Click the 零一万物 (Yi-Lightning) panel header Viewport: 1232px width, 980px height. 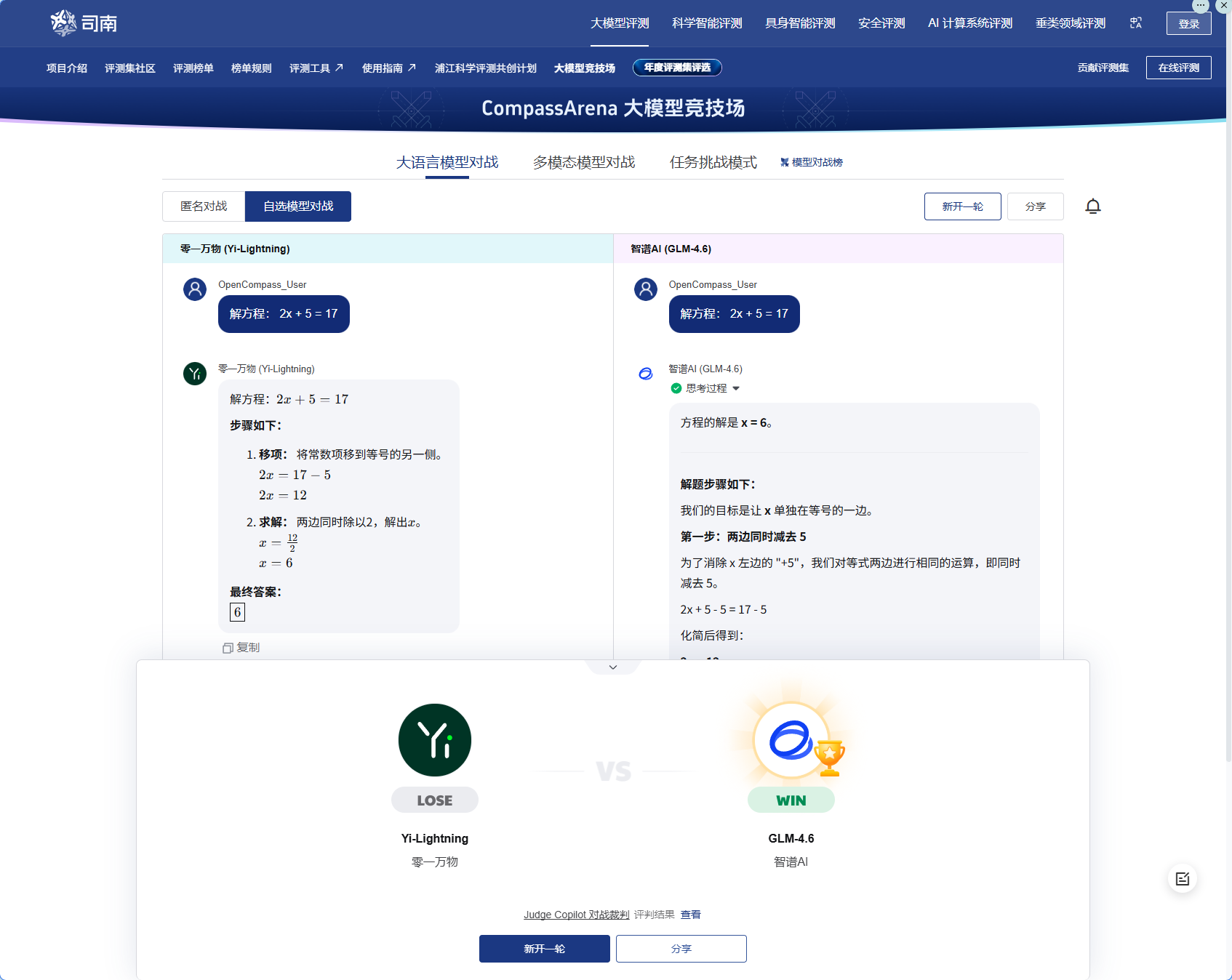click(388, 249)
